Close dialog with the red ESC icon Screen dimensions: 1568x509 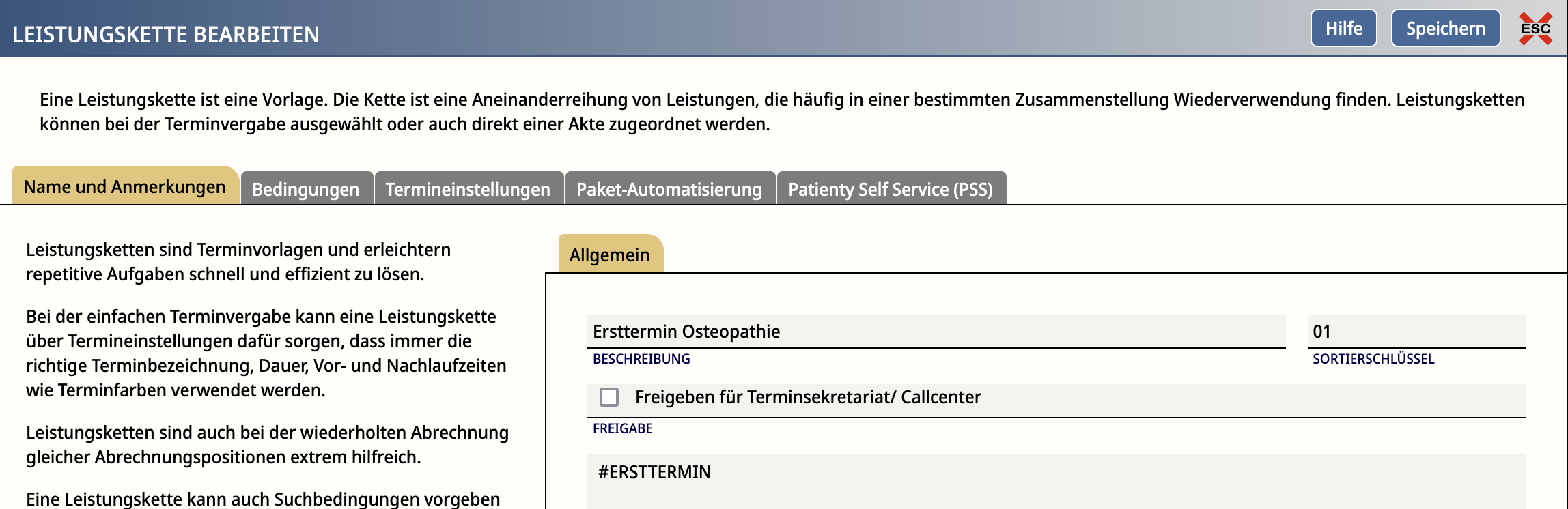click(1535, 29)
